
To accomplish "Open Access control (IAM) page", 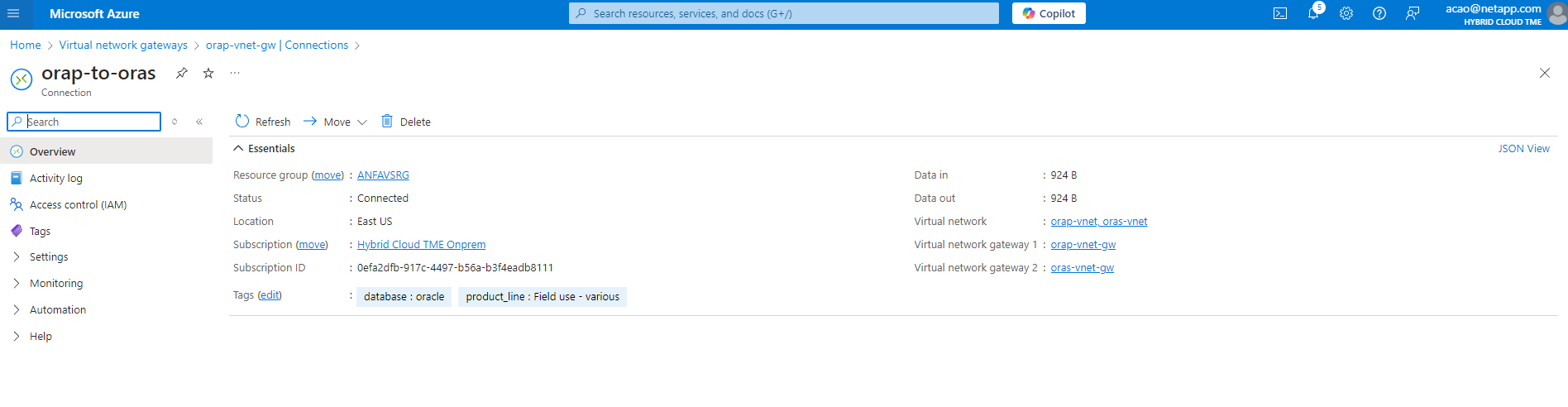I will click(78, 204).
